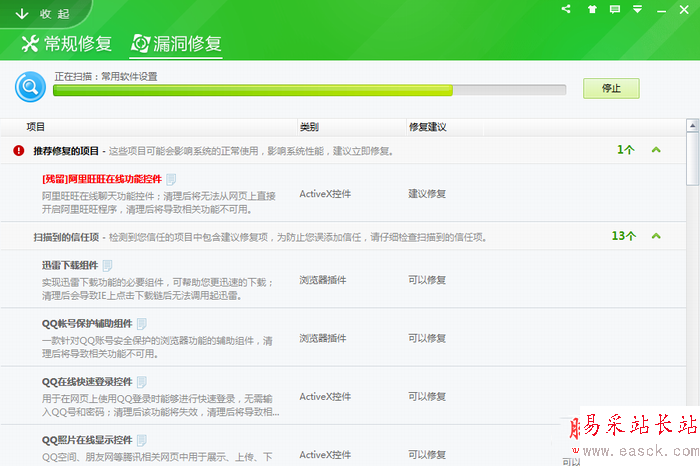Click 浏览器插件 category of 迅雷下载组件
Screen dimensions: 700x466
[323, 280]
